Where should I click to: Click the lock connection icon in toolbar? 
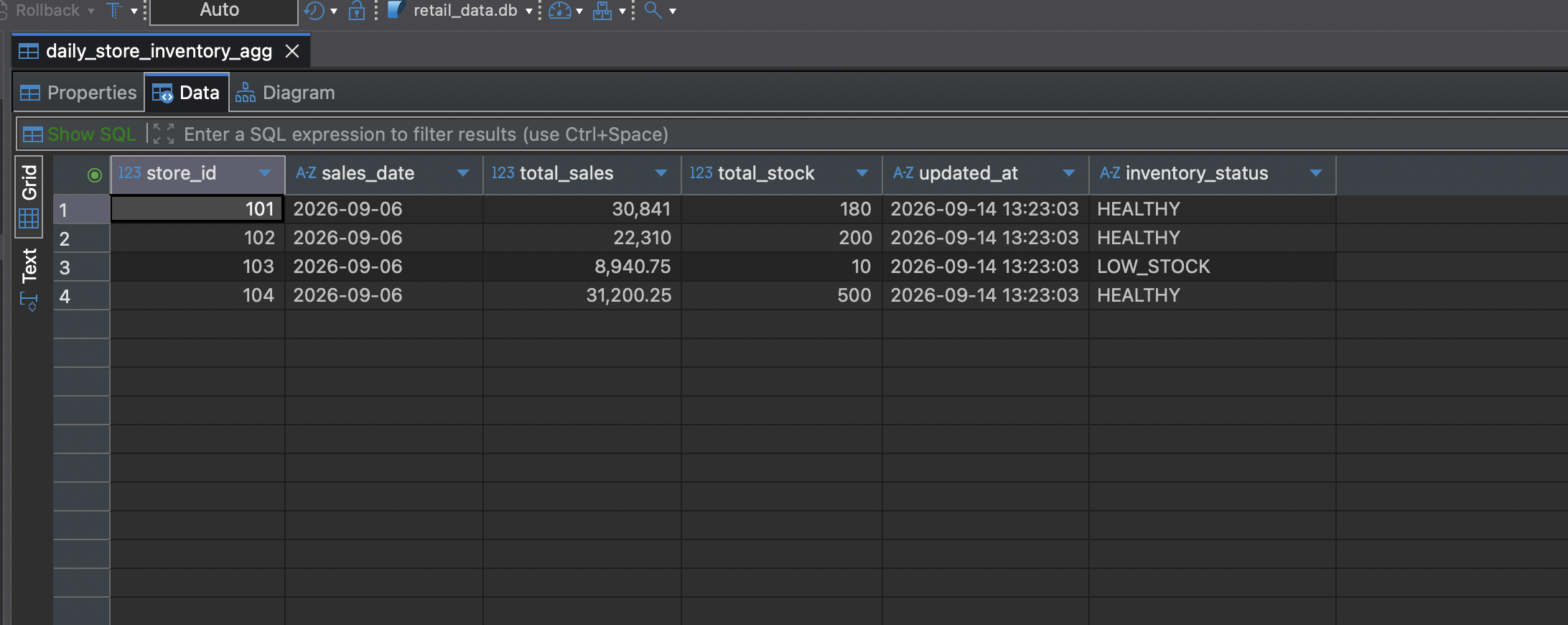pyautogui.click(x=356, y=10)
